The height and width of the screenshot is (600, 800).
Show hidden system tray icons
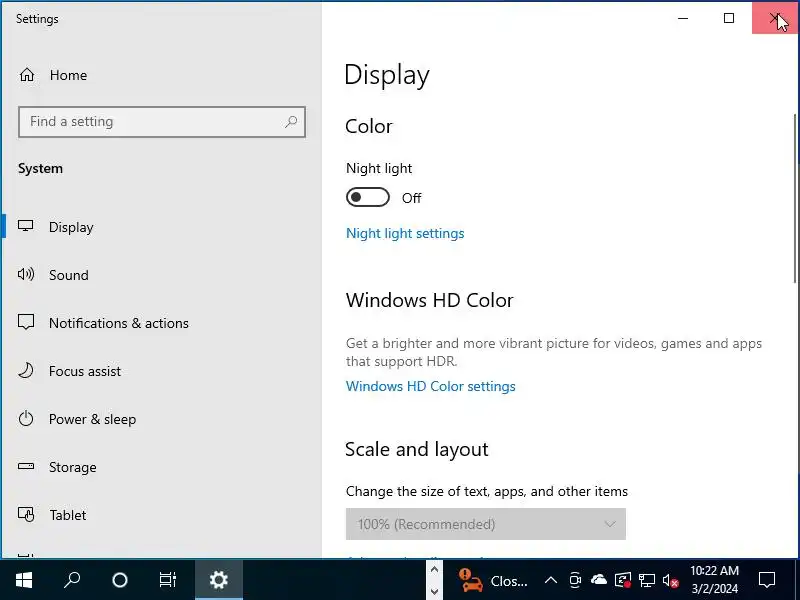point(551,580)
